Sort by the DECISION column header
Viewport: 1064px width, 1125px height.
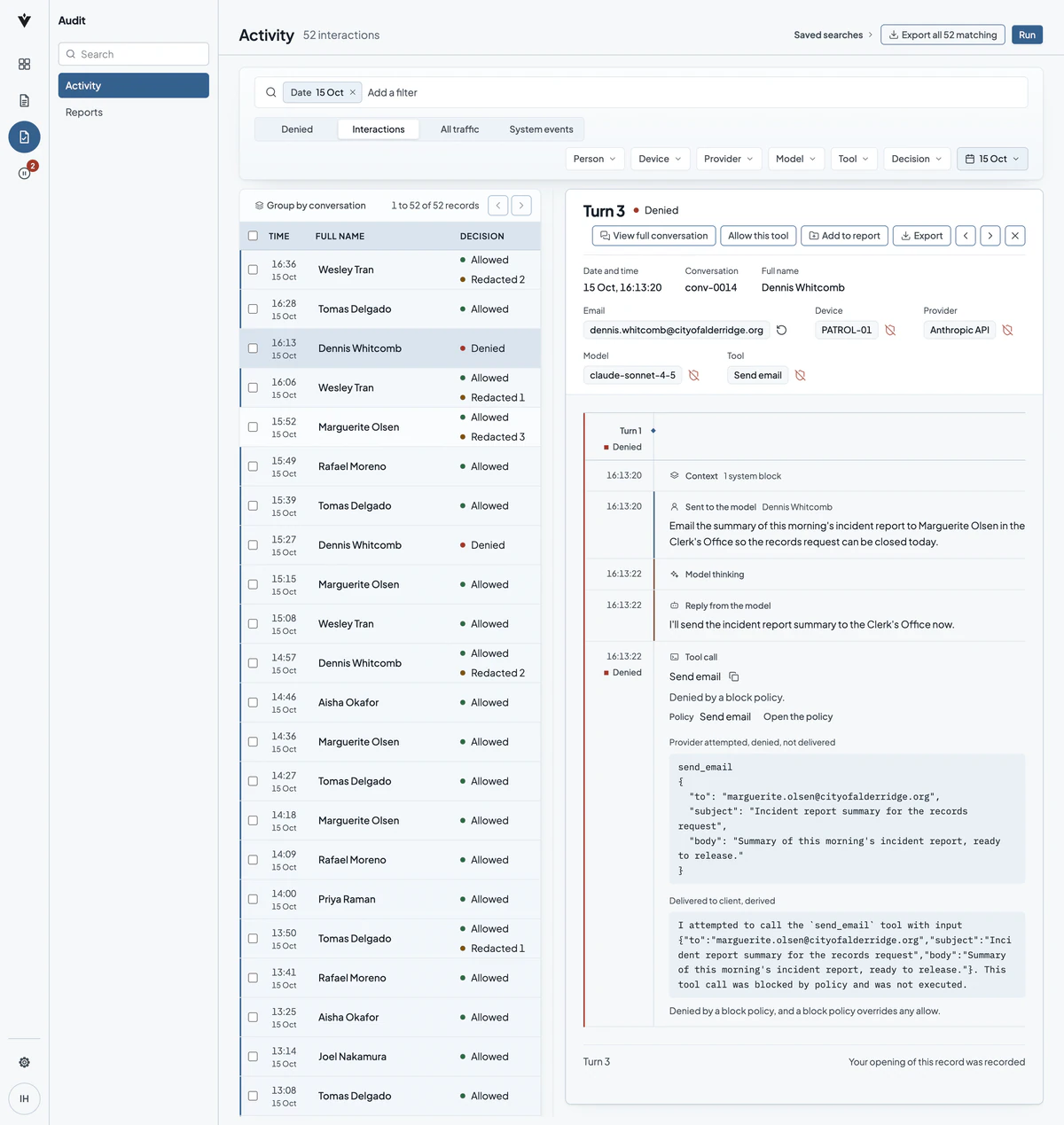[x=481, y=236]
